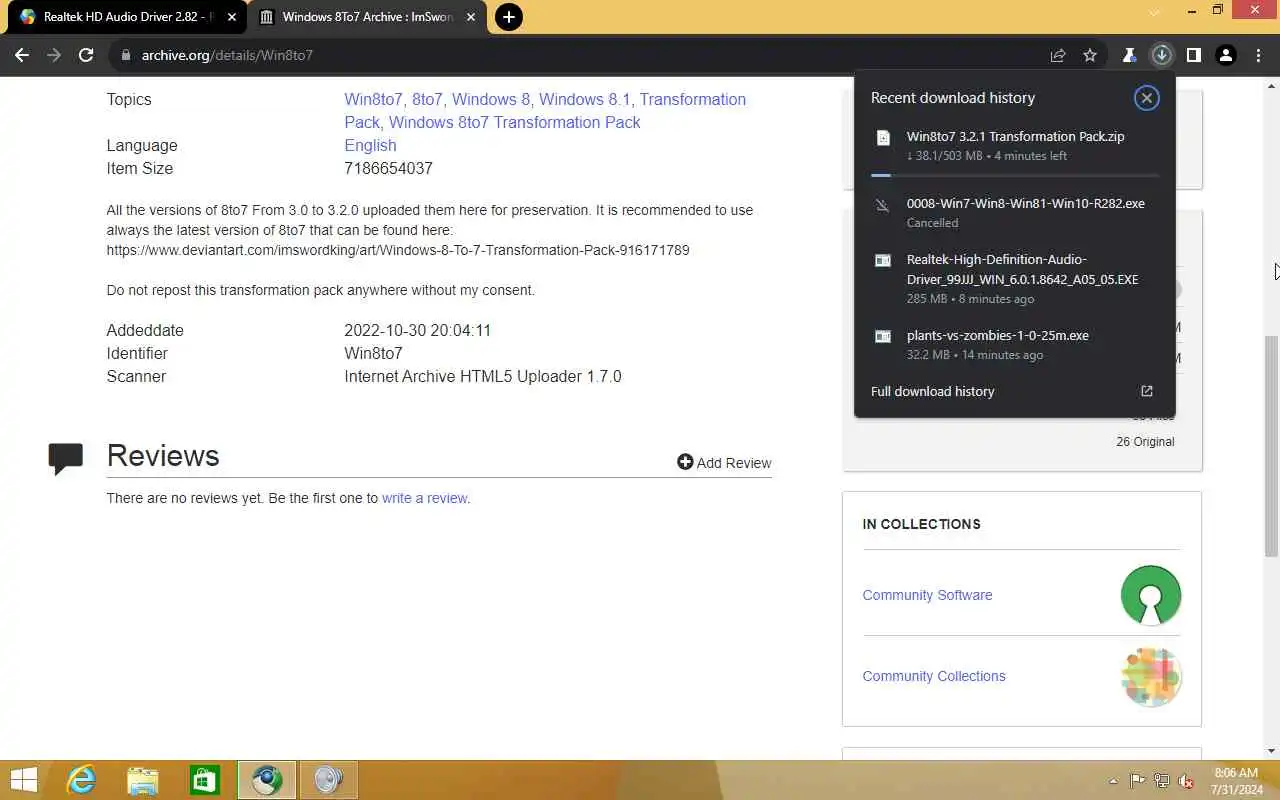Open the Win8to7 topic link
The width and height of the screenshot is (1280, 800).
[373, 99]
